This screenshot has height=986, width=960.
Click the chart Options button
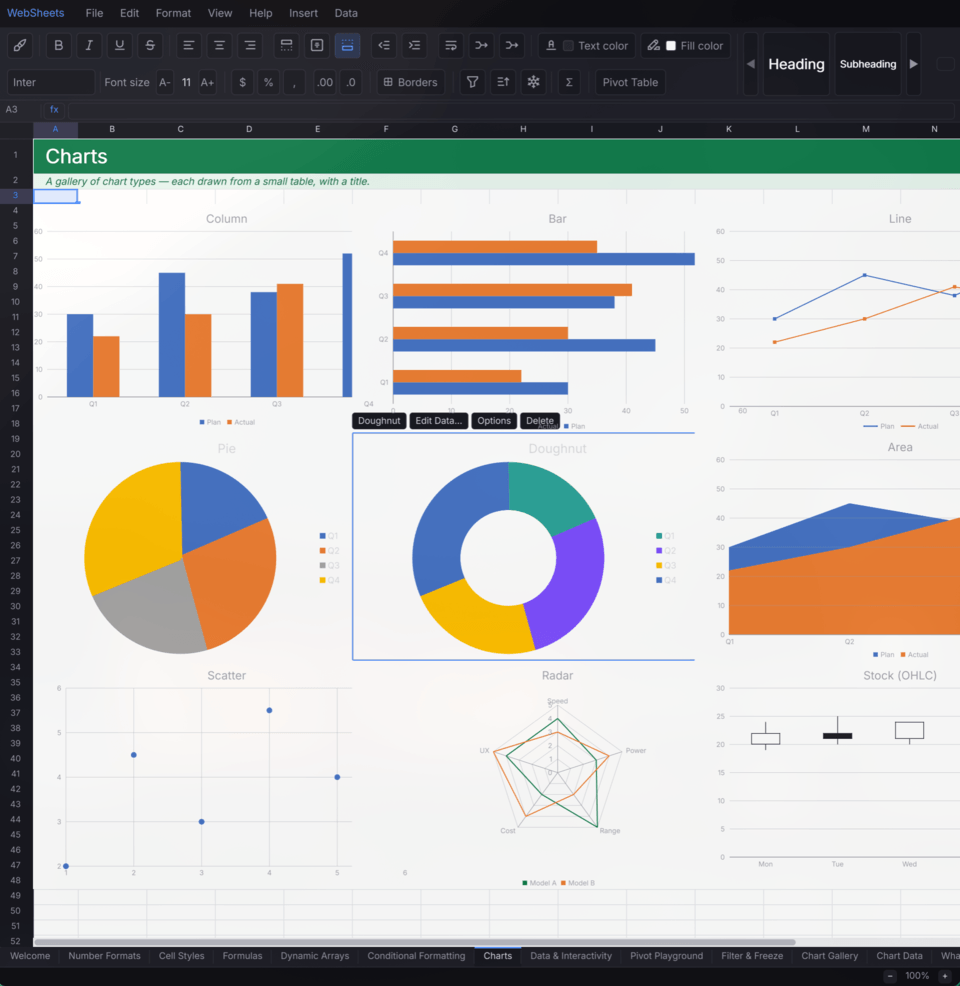tap(494, 421)
